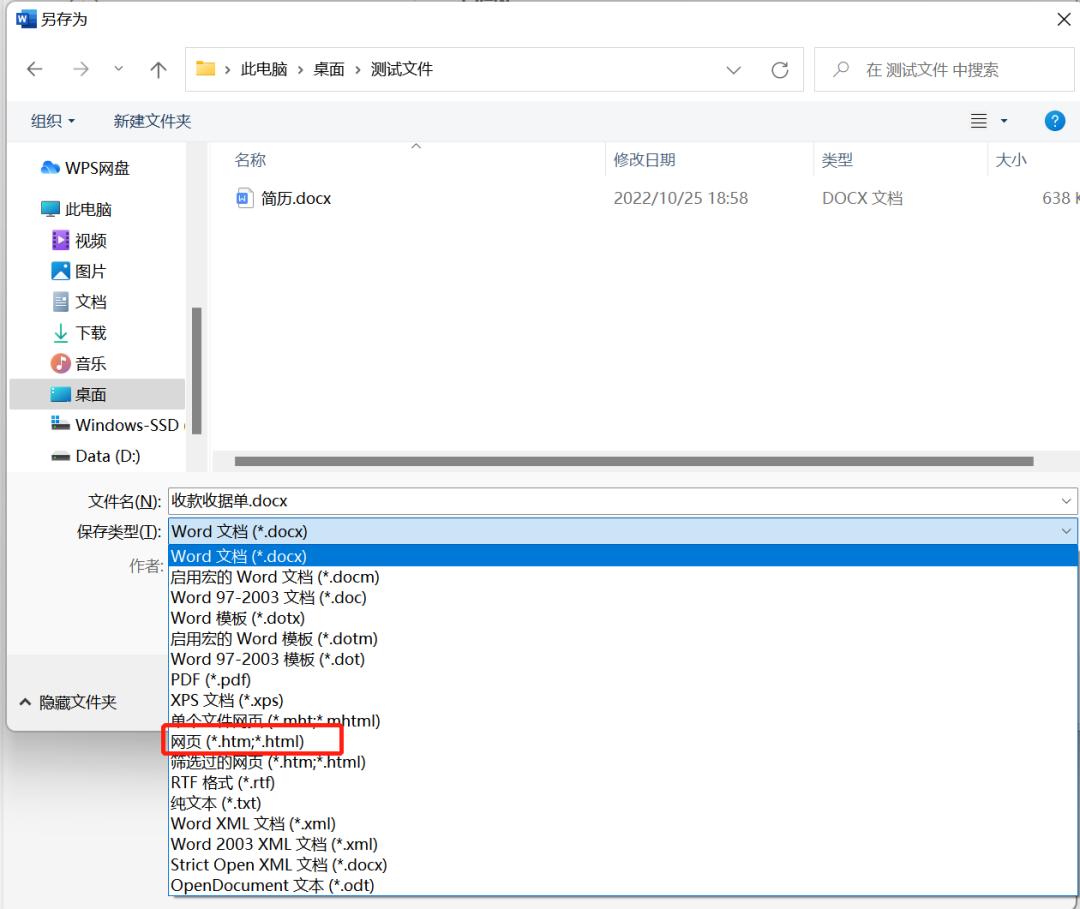Open the 组织 dropdown menu

coord(53,120)
